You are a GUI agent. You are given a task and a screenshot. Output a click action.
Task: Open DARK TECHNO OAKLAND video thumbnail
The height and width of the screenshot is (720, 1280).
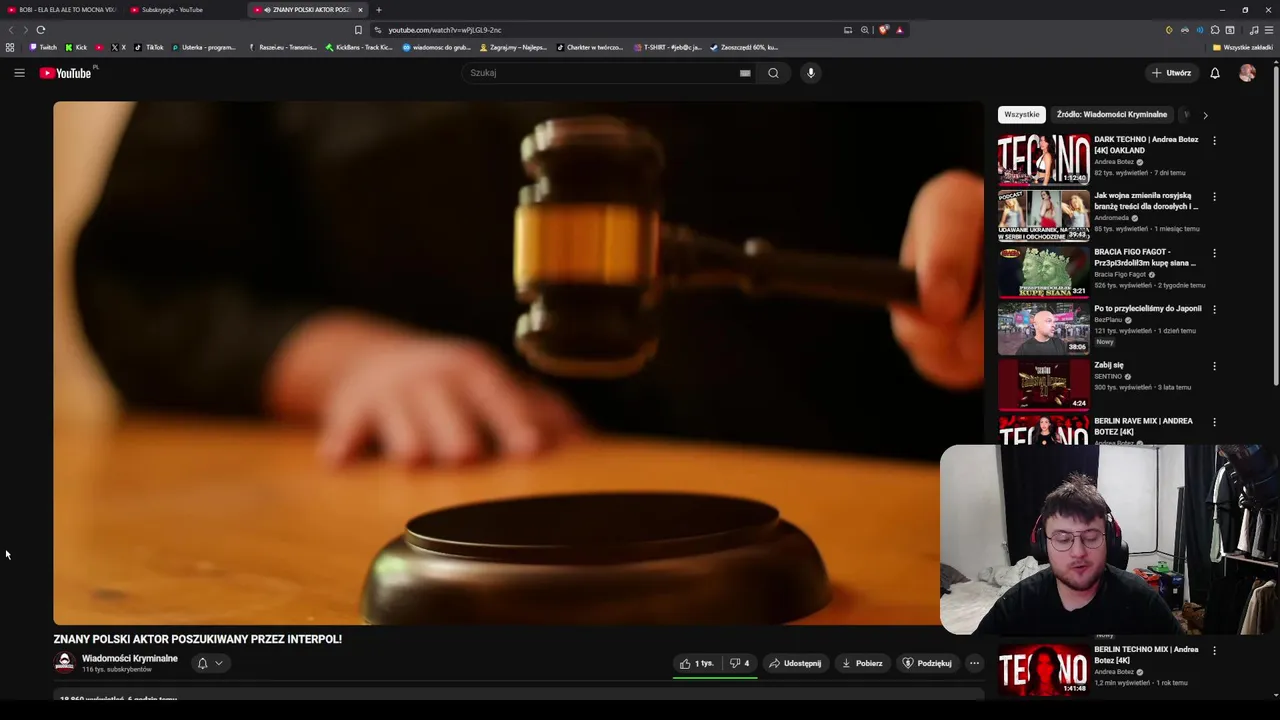tap(1044, 159)
